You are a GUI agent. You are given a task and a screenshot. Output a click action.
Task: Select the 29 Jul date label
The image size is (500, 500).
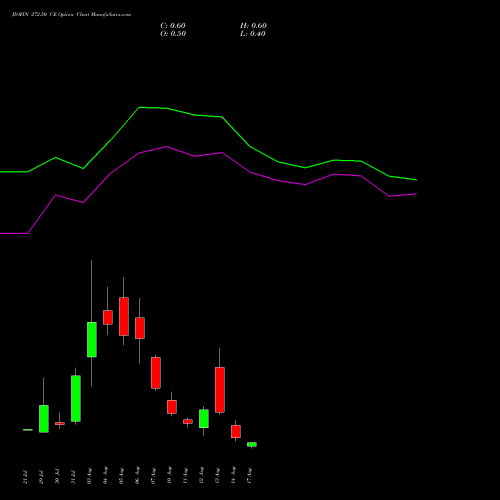click(41, 477)
